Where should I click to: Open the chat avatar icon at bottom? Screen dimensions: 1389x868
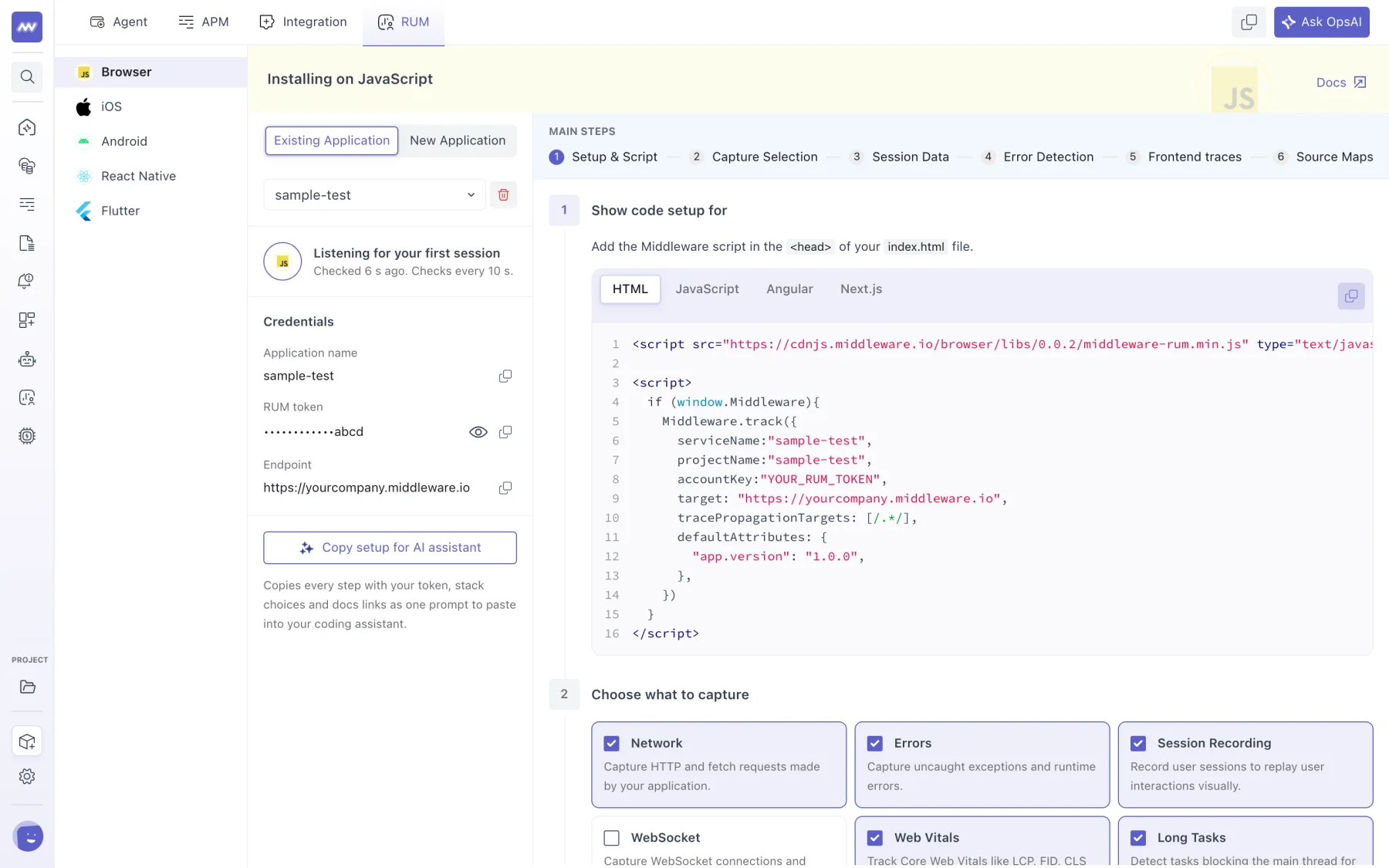[x=28, y=836]
